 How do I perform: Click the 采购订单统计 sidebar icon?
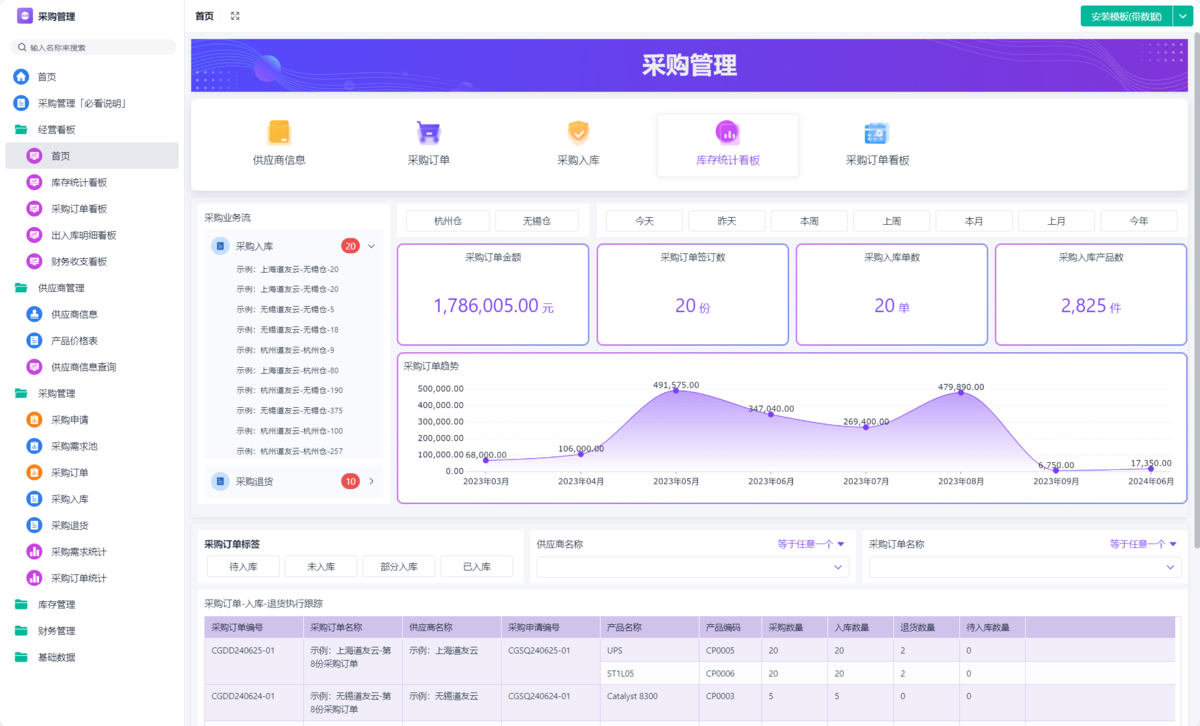34,578
